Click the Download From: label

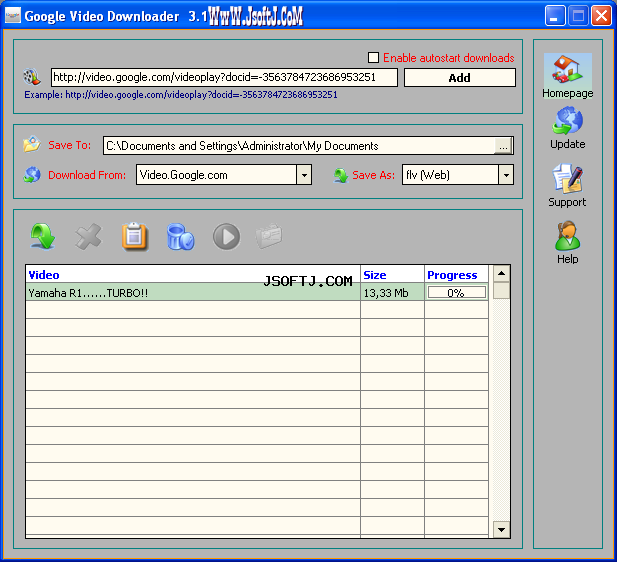pos(87,175)
